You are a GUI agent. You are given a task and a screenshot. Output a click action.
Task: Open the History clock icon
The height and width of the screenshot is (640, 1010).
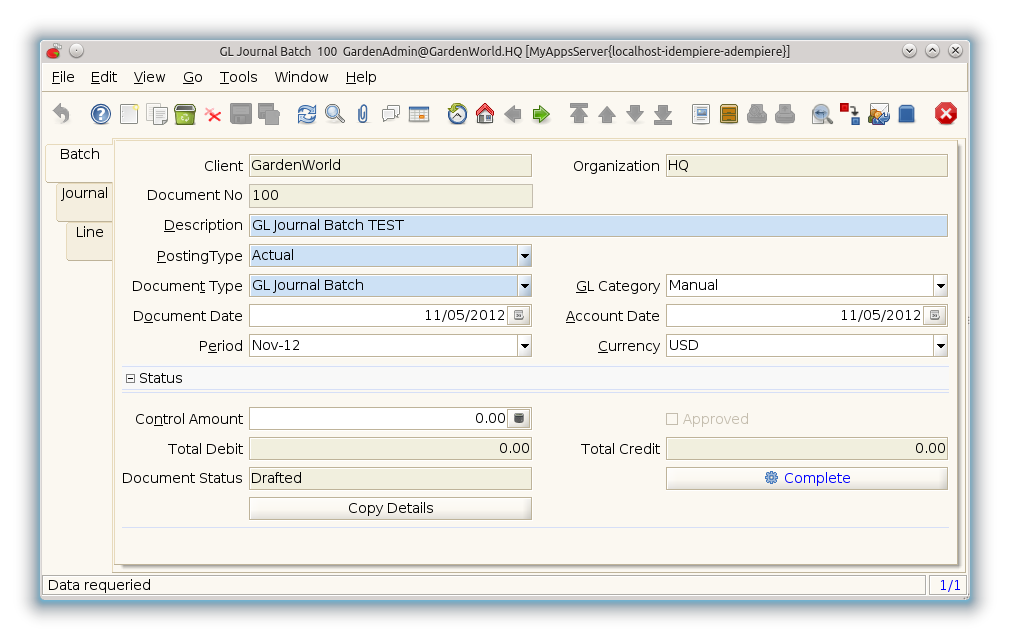[457, 114]
